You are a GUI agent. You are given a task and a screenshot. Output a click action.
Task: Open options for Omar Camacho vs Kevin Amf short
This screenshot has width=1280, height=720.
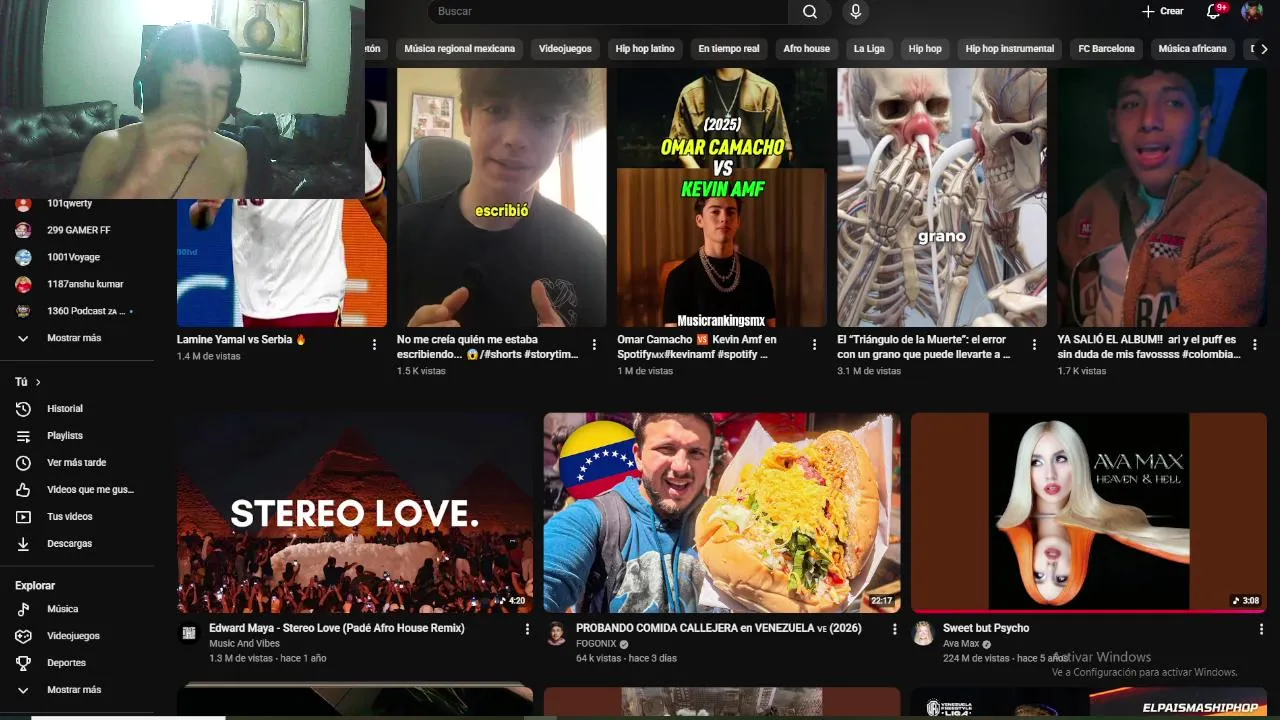coord(814,344)
